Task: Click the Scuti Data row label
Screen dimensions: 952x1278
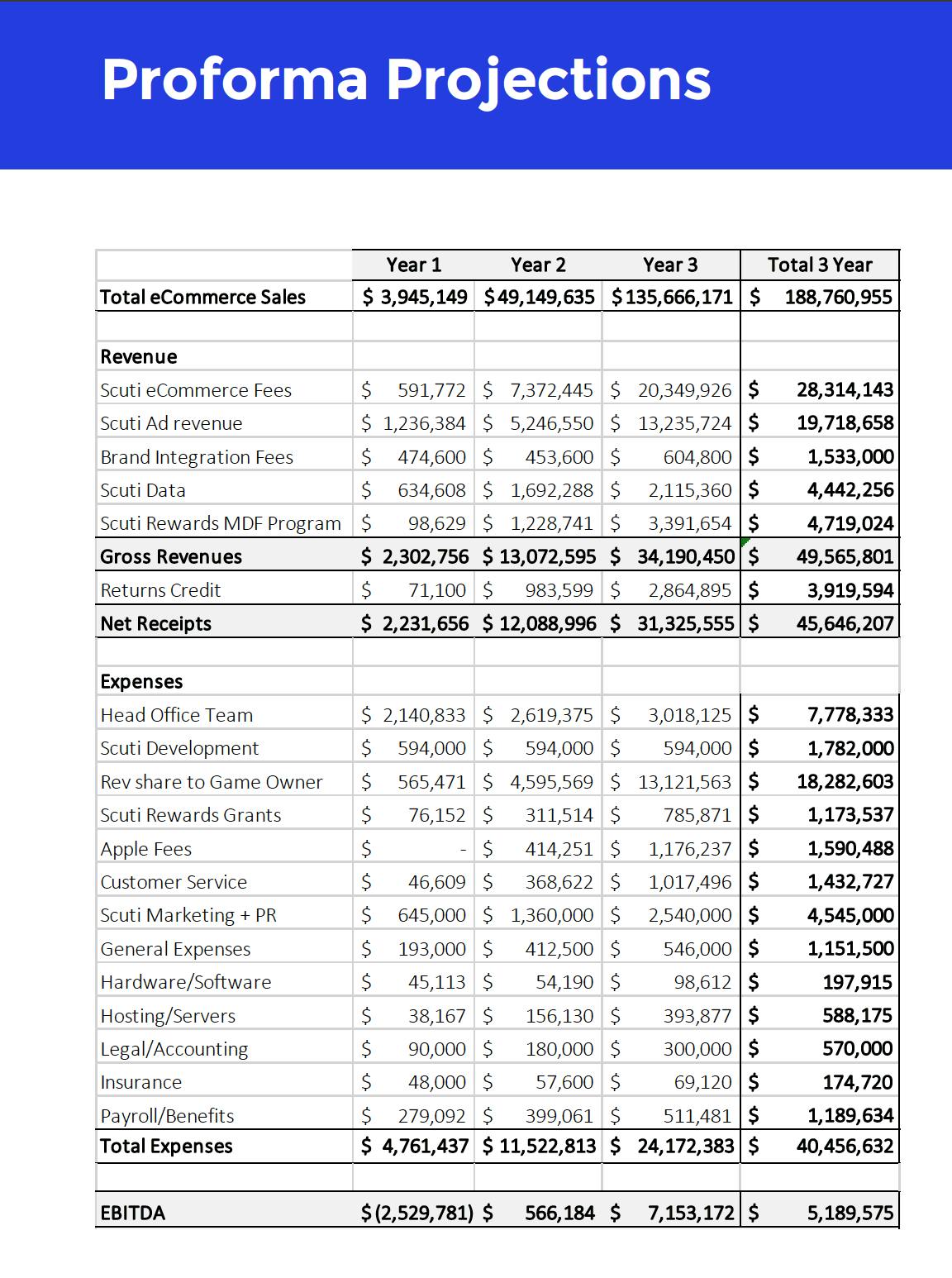Action: (143, 490)
